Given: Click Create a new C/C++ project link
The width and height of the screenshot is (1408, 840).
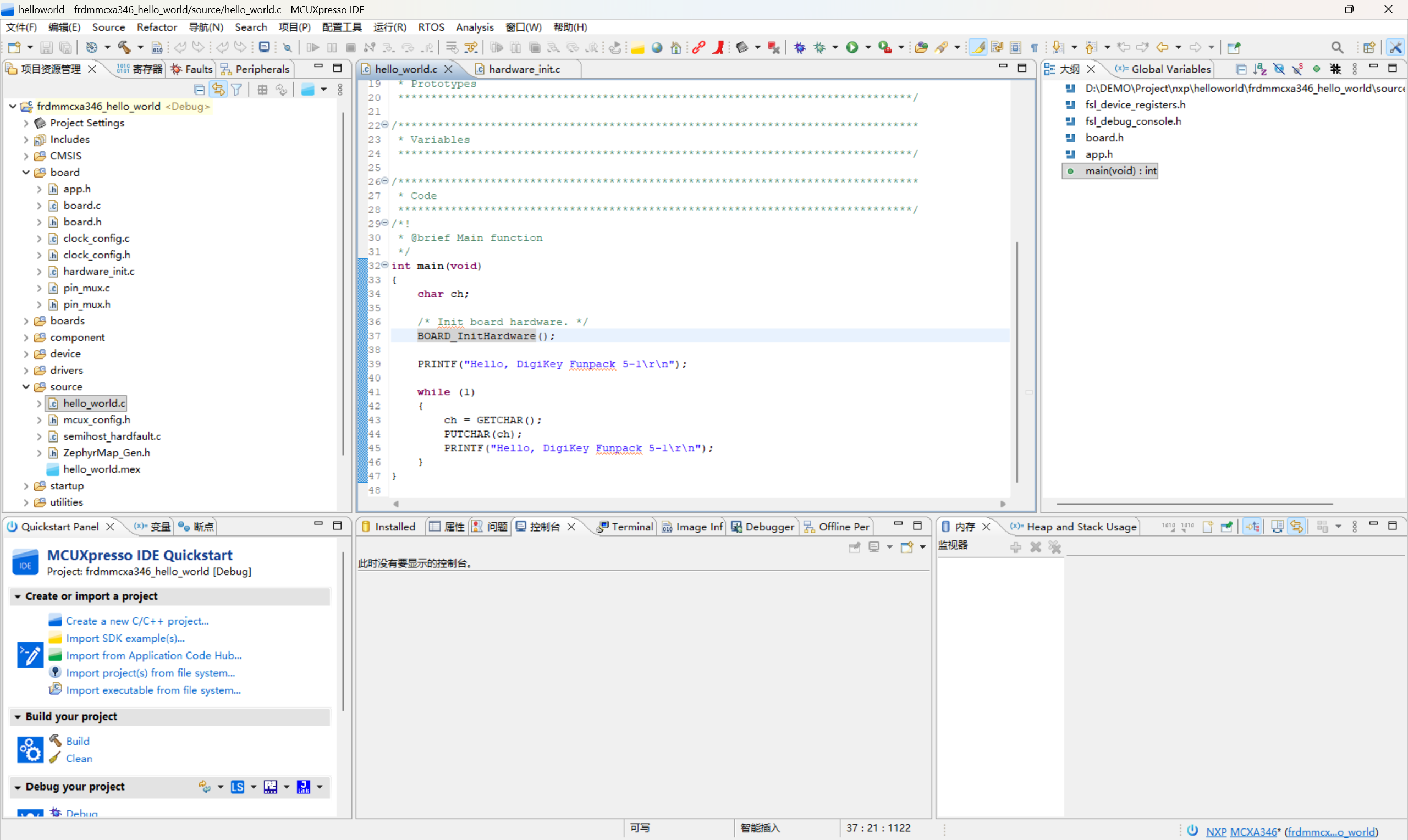Looking at the screenshot, I should (137, 620).
